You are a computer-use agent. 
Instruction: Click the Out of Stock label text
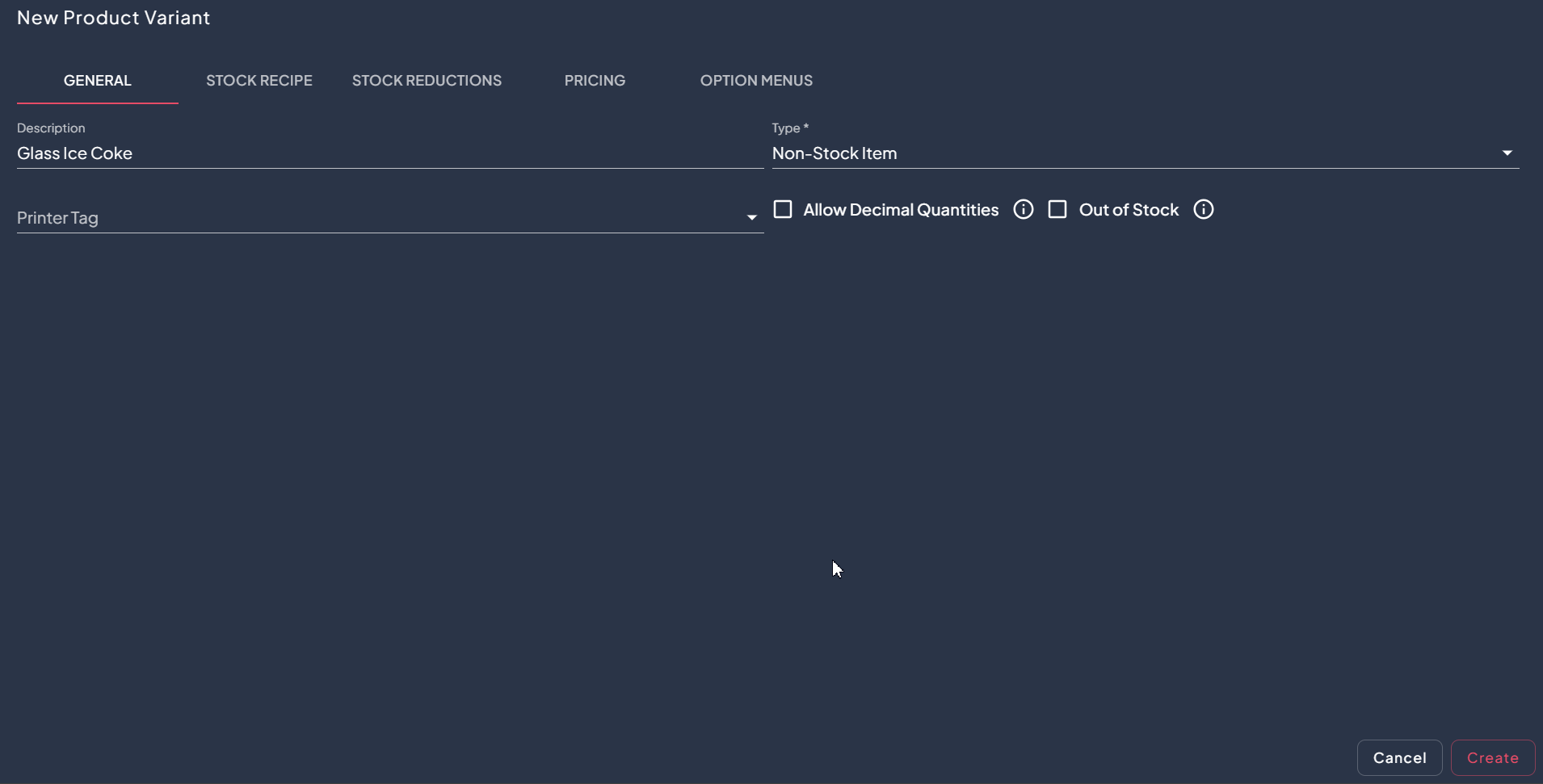pos(1129,210)
